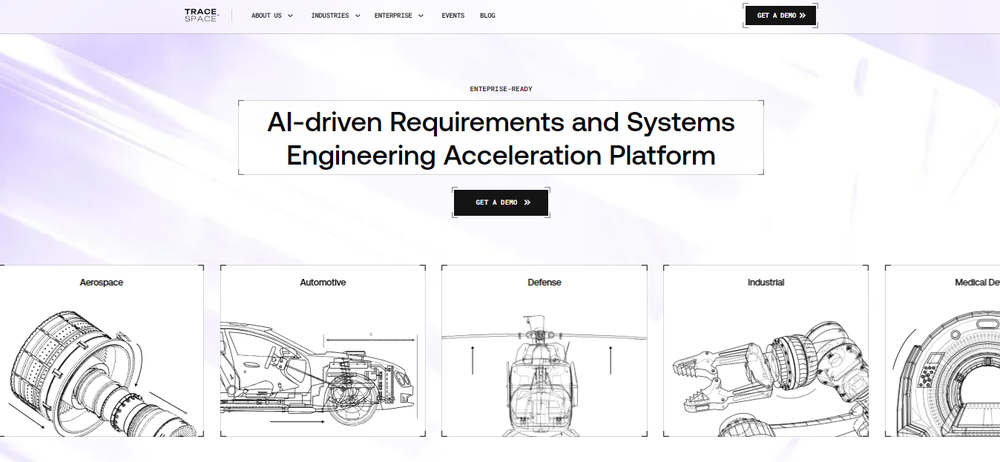Viewport: 1000px width, 462px height.
Task: Expand the Industries chevron arrow
Action: click(357, 16)
